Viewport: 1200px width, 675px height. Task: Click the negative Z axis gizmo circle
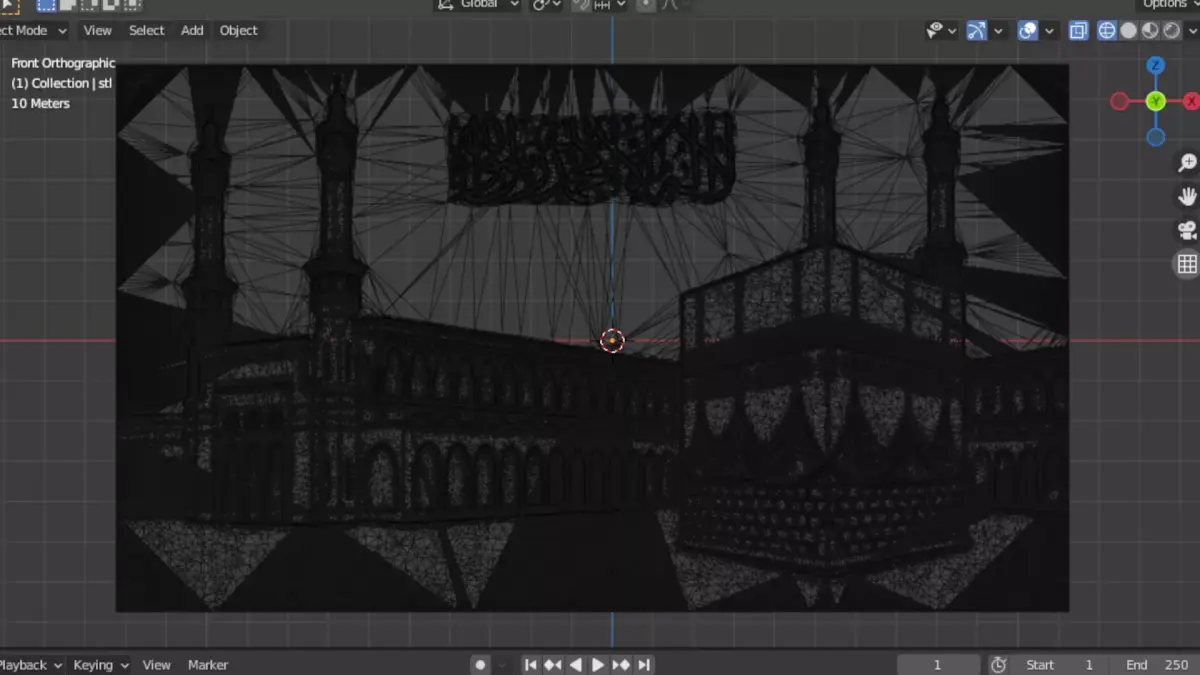coord(1155,137)
